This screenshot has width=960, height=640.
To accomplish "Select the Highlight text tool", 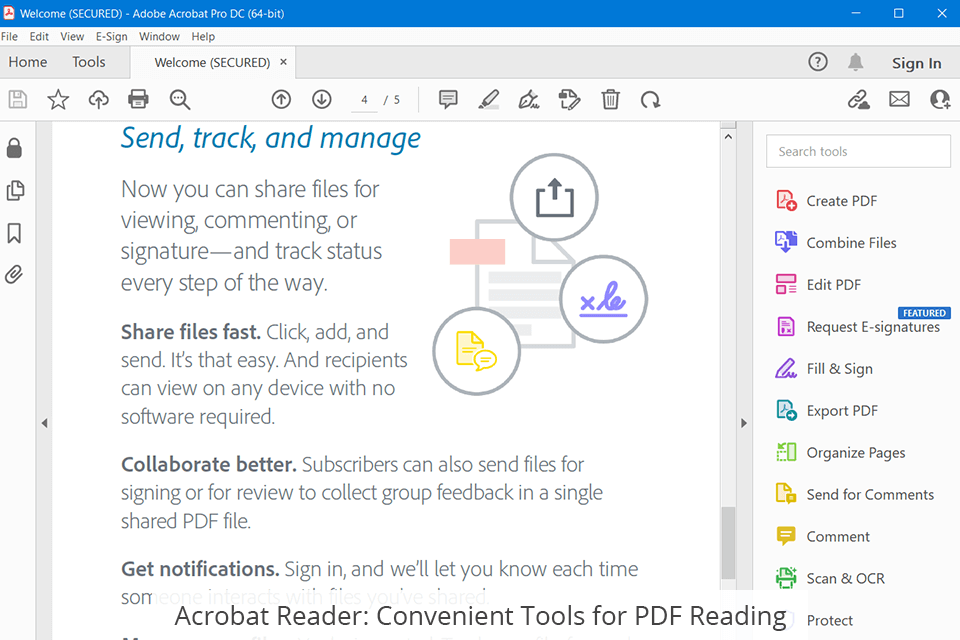I will click(x=489, y=99).
